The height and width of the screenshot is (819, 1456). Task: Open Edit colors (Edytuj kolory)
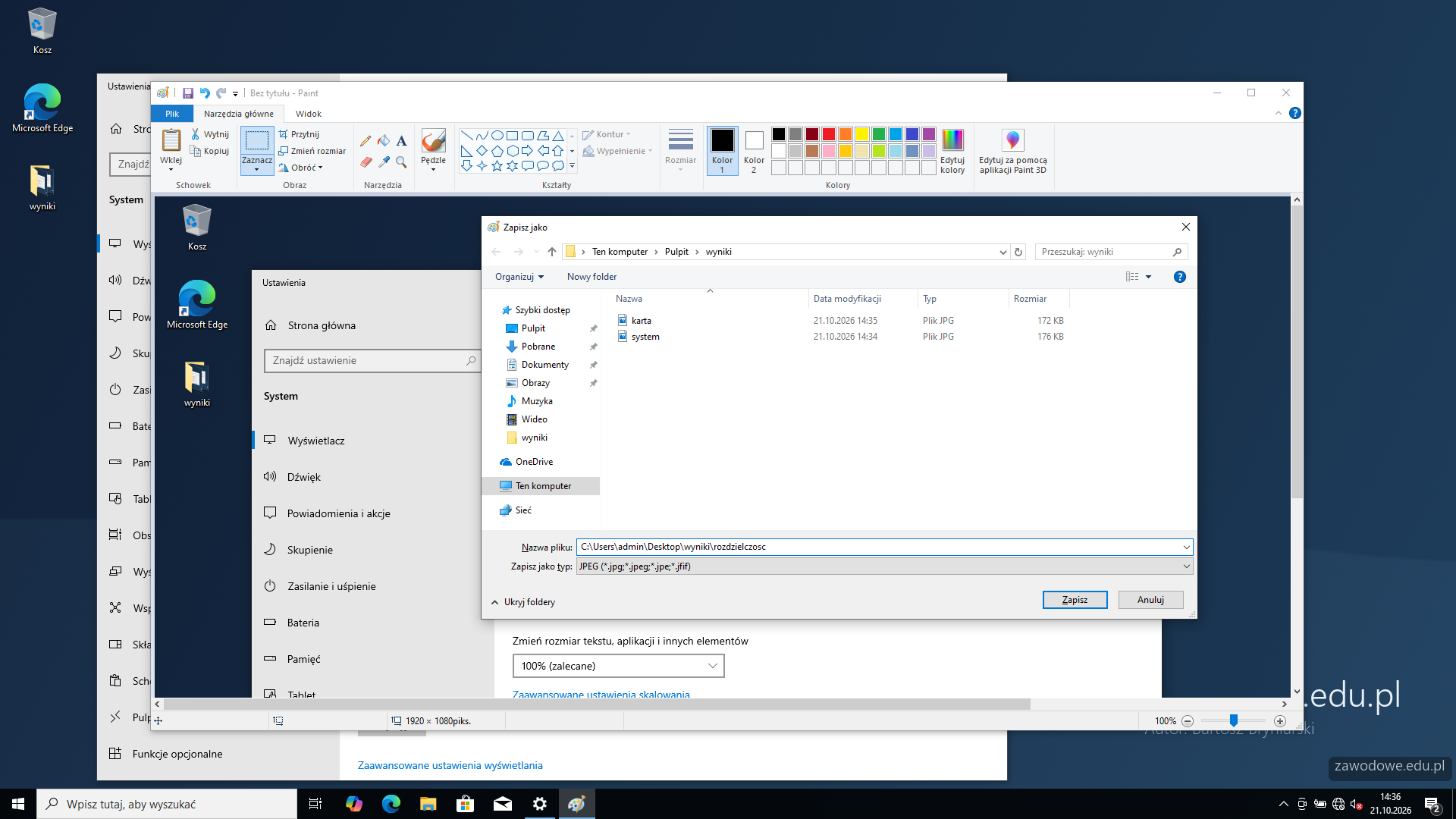tap(952, 151)
